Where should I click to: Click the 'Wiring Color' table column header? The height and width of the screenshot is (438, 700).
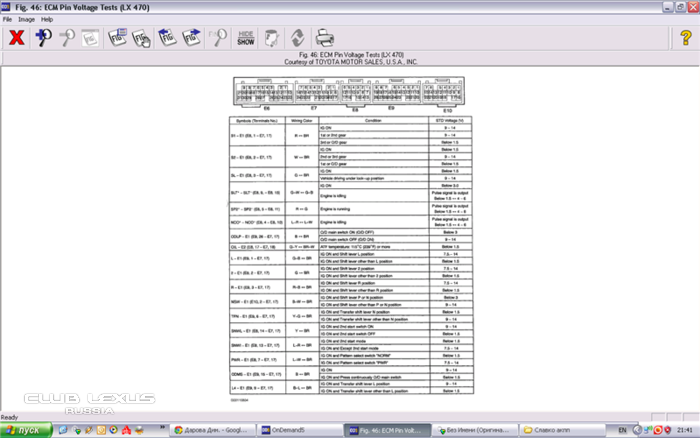pyautogui.click(x=302, y=121)
